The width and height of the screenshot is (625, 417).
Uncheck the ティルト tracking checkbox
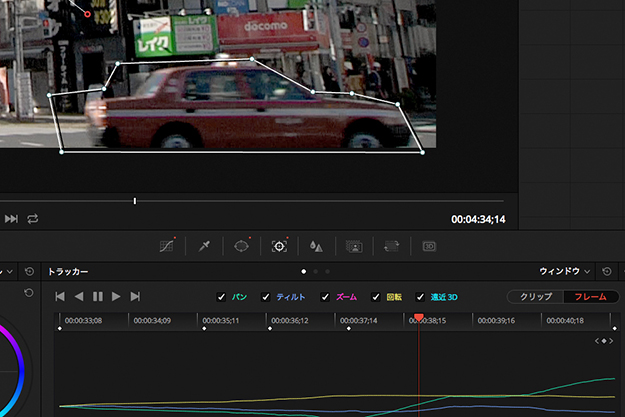[266, 297]
